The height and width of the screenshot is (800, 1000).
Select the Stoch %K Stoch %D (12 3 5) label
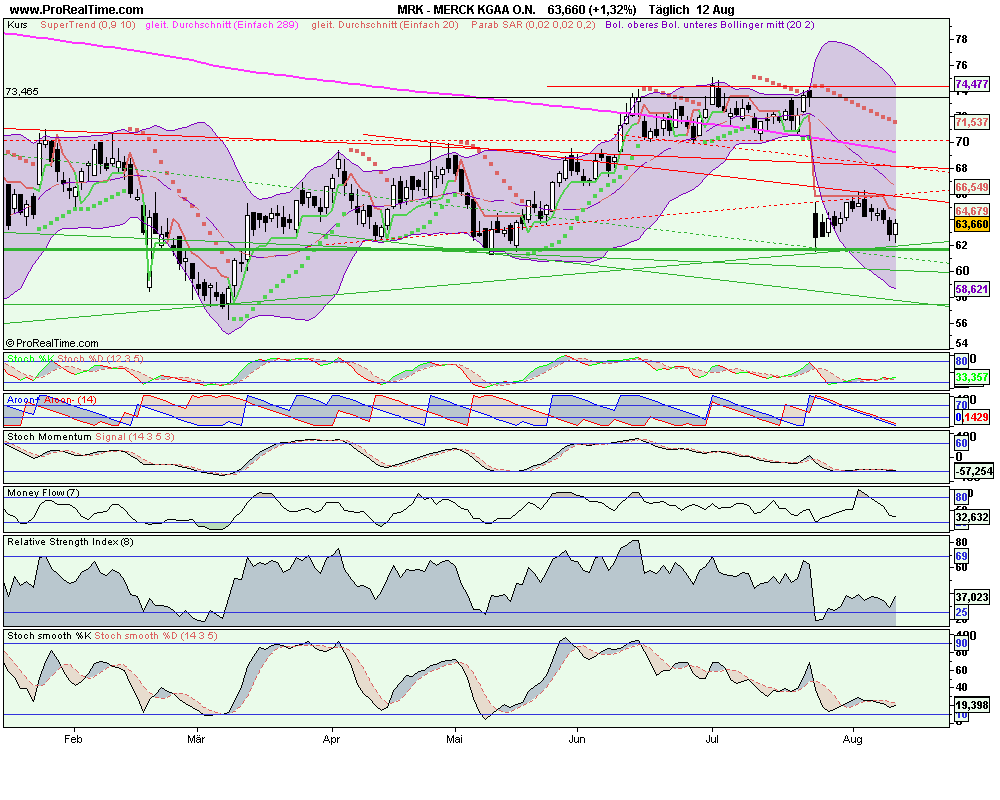[75, 359]
